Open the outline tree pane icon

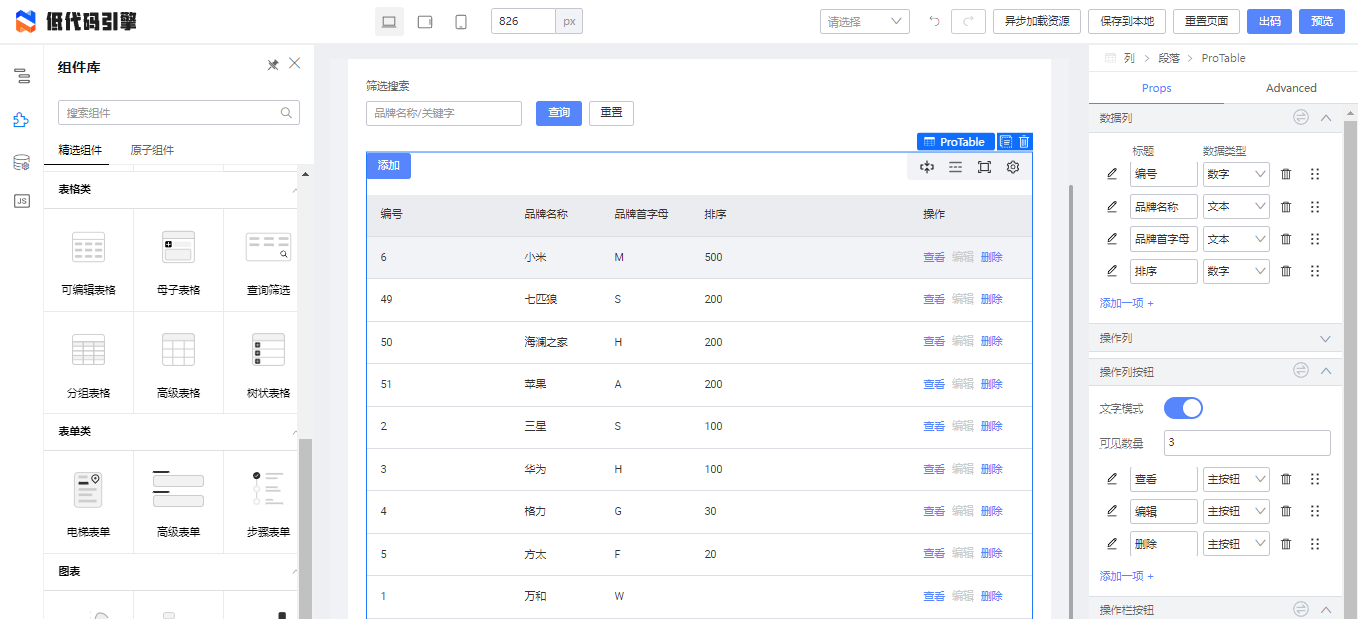21,76
